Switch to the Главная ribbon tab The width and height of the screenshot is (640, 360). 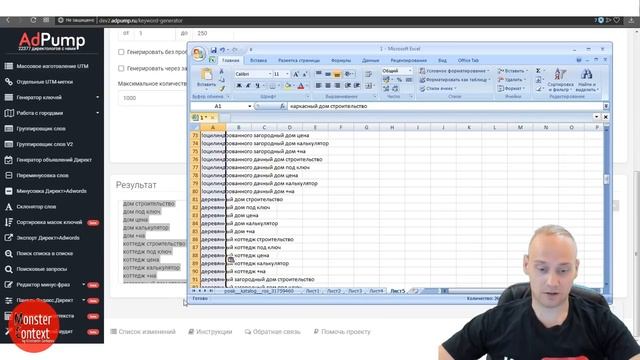231,60
